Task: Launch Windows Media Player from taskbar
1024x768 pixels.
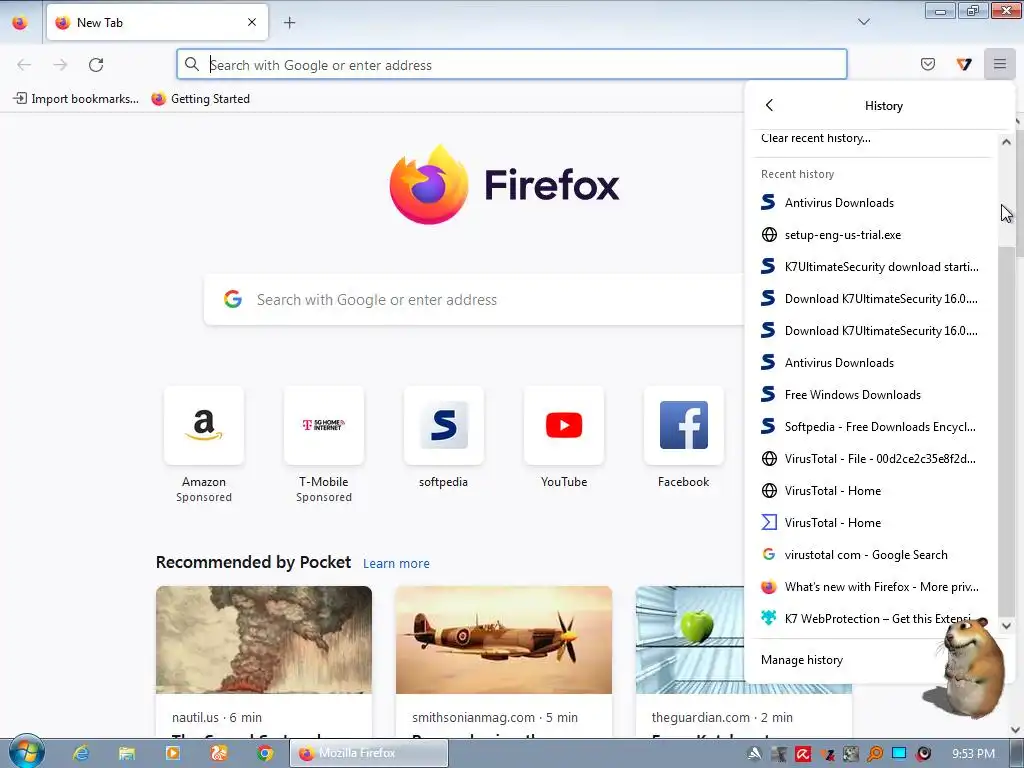Action: pyautogui.click(x=173, y=753)
